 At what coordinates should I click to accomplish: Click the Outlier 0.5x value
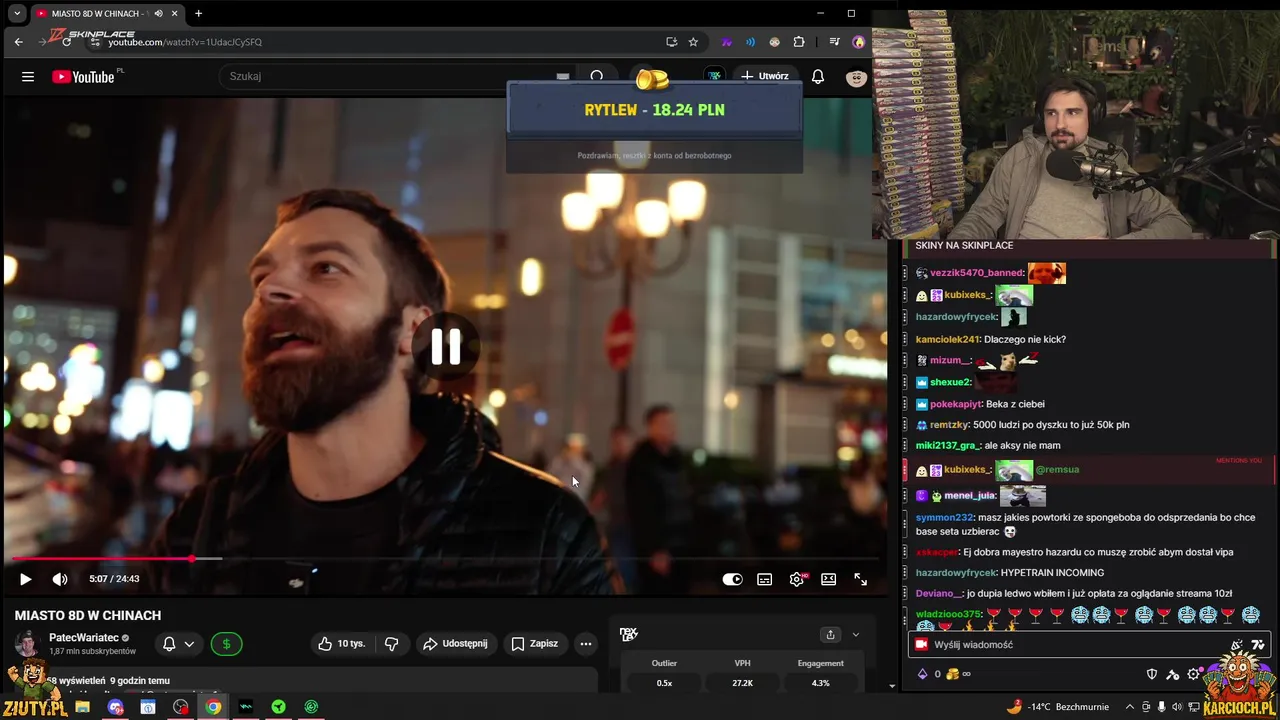click(664, 683)
